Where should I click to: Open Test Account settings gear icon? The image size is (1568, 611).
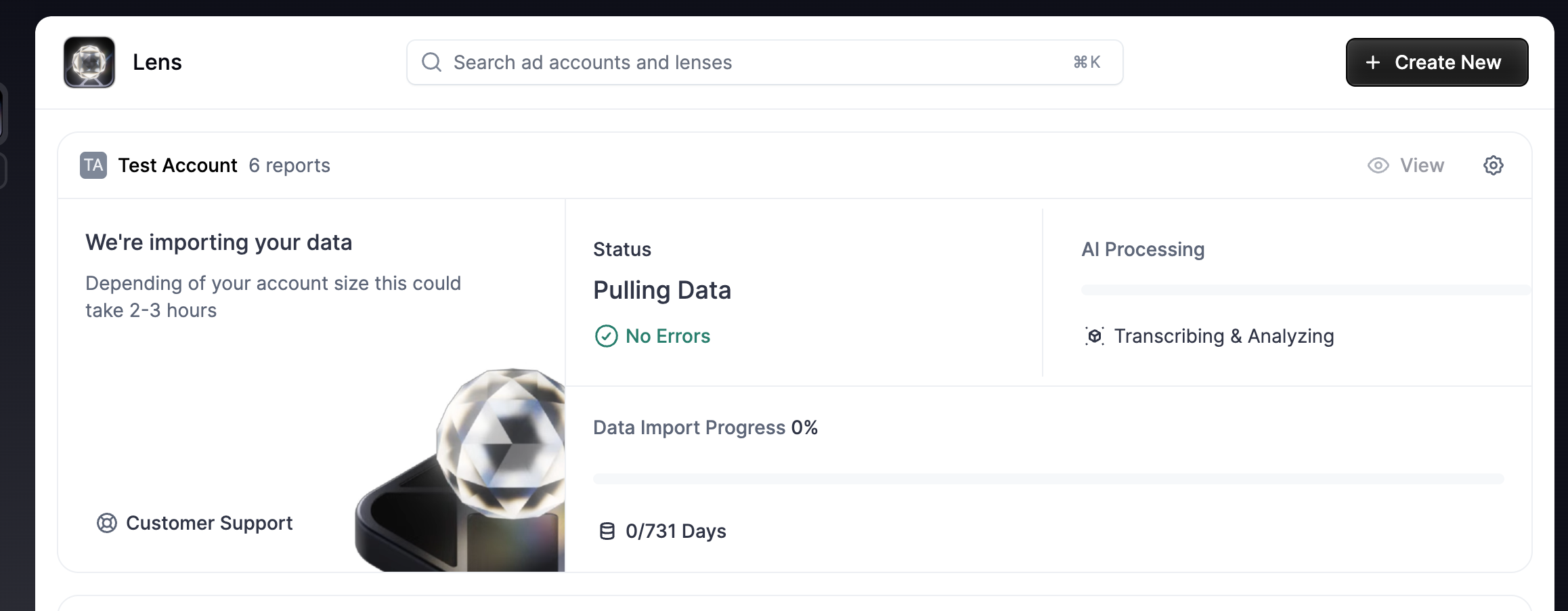click(x=1493, y=165)
